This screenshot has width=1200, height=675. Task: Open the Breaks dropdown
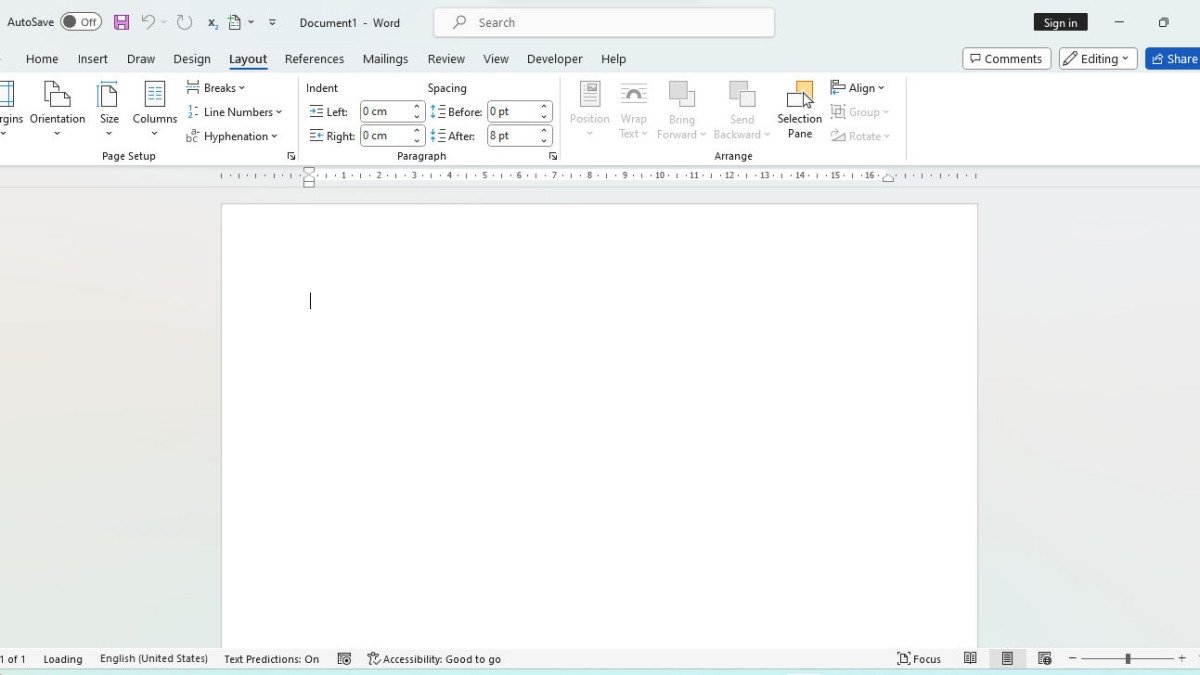[216, 87]
